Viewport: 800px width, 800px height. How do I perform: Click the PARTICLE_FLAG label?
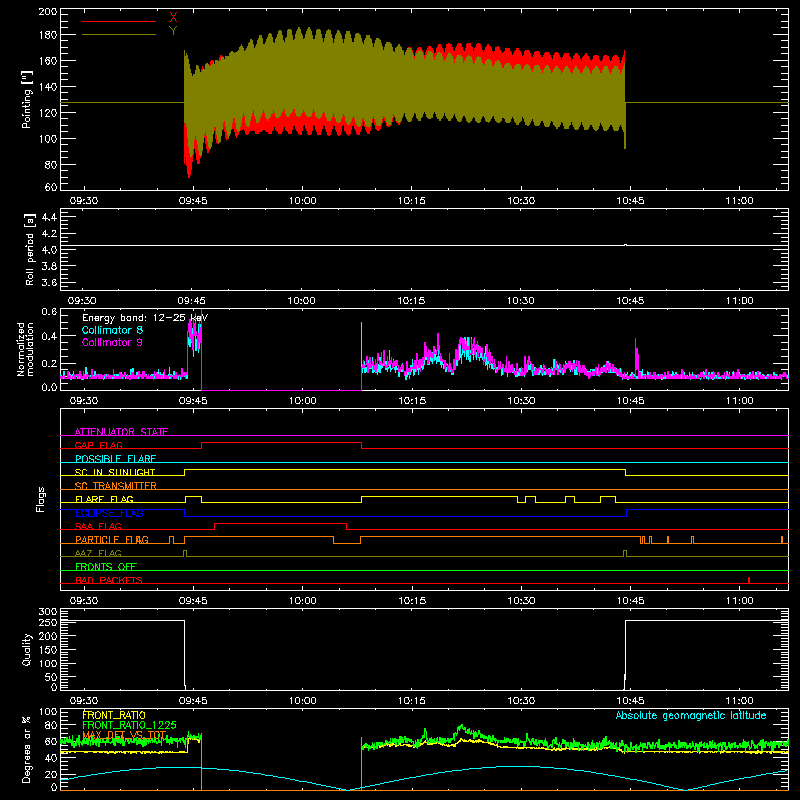(x=112, y=540)
